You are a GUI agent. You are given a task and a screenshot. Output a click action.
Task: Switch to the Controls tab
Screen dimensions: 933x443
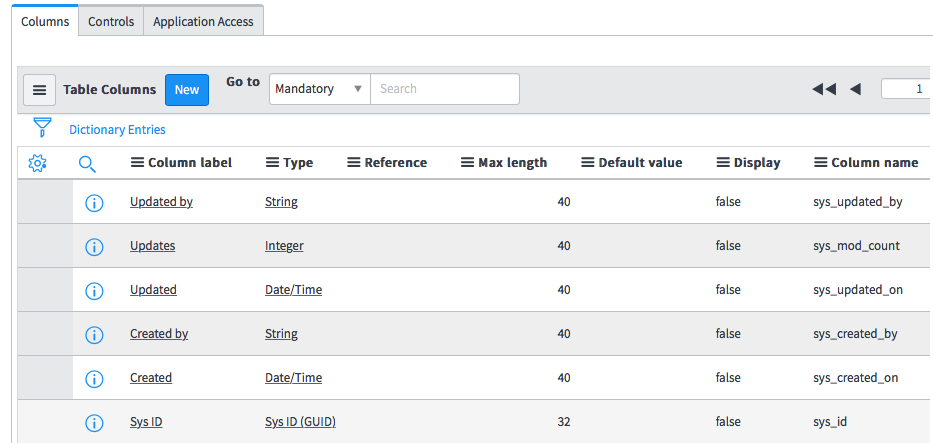tap(111, 21)
